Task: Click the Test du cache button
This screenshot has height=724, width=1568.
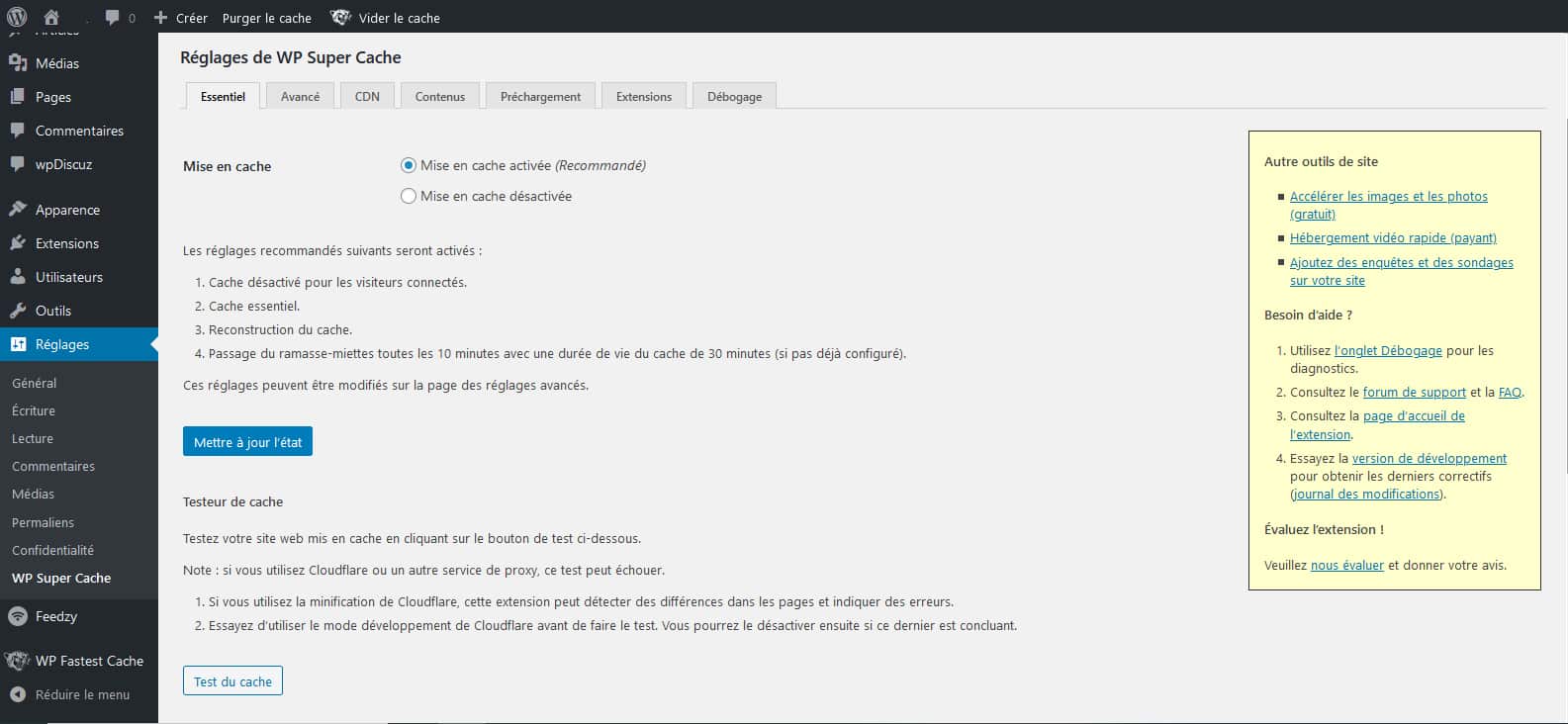Action: pyautogui.click(x=232, y=681)
